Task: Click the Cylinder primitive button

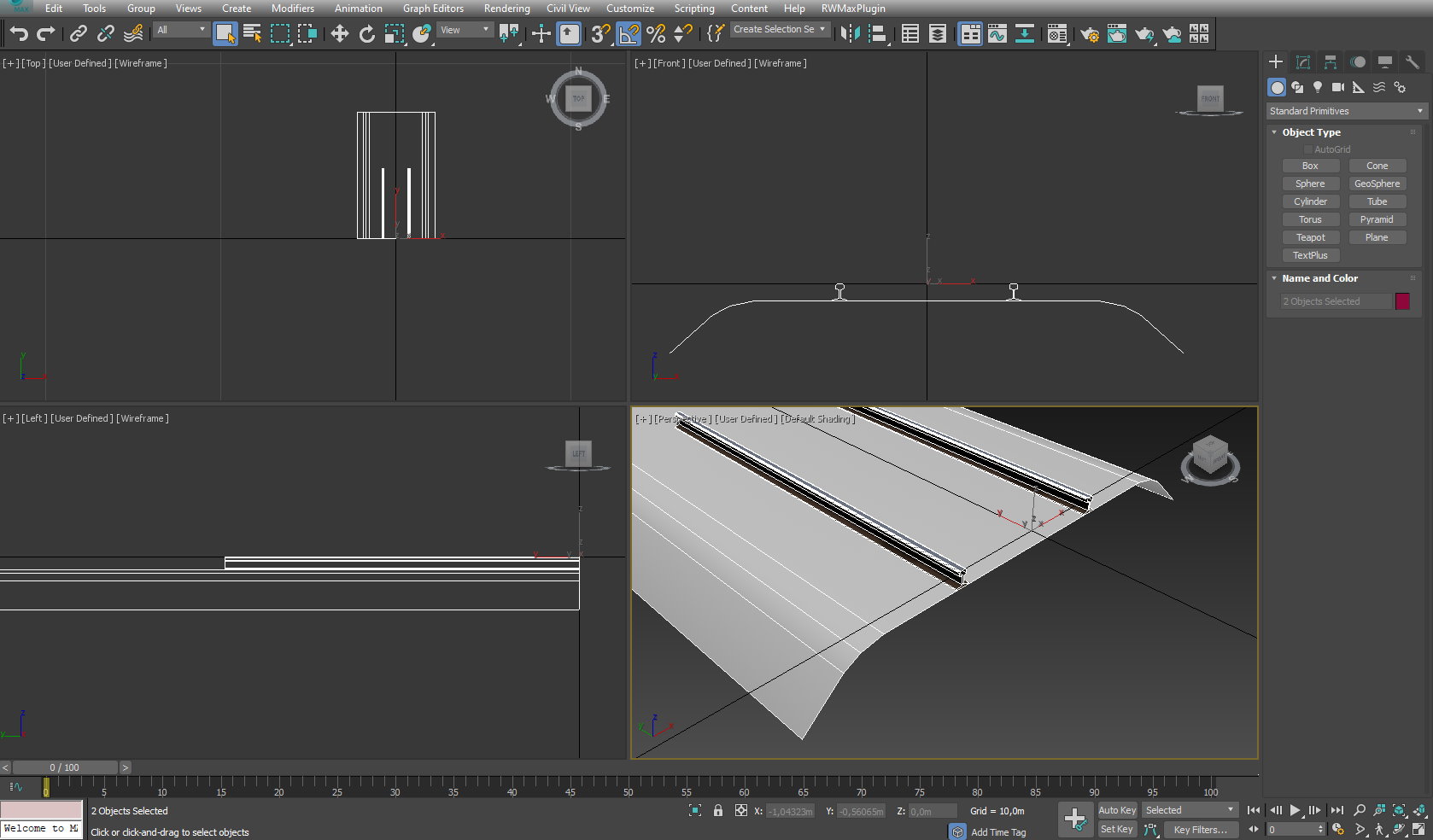Action: (1310, 201)
